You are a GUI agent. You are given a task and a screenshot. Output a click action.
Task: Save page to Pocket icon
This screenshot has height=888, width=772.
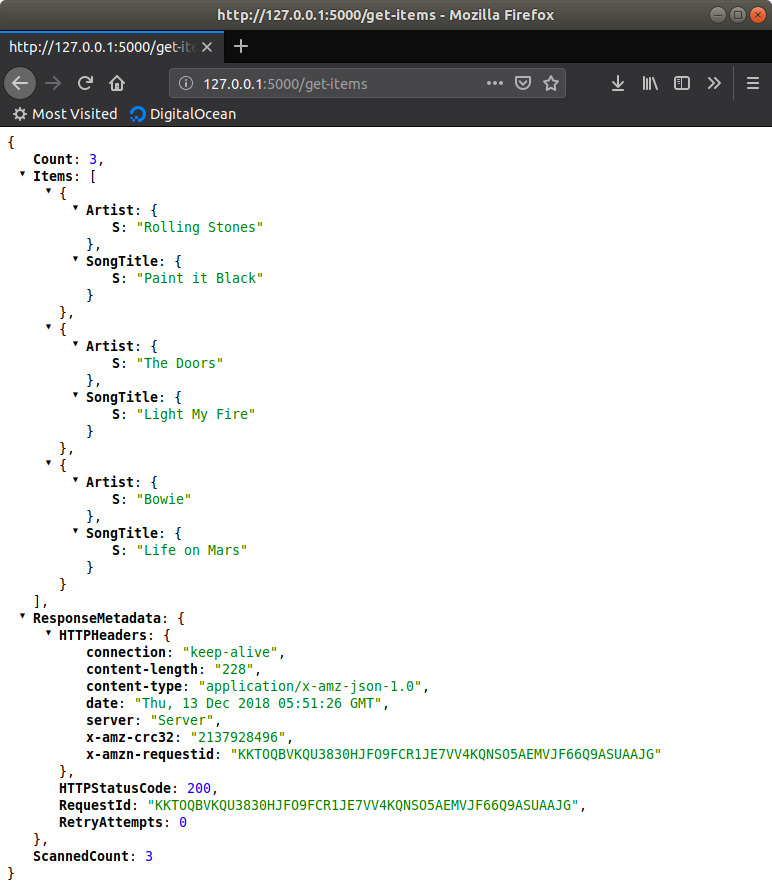coord(522,83)
